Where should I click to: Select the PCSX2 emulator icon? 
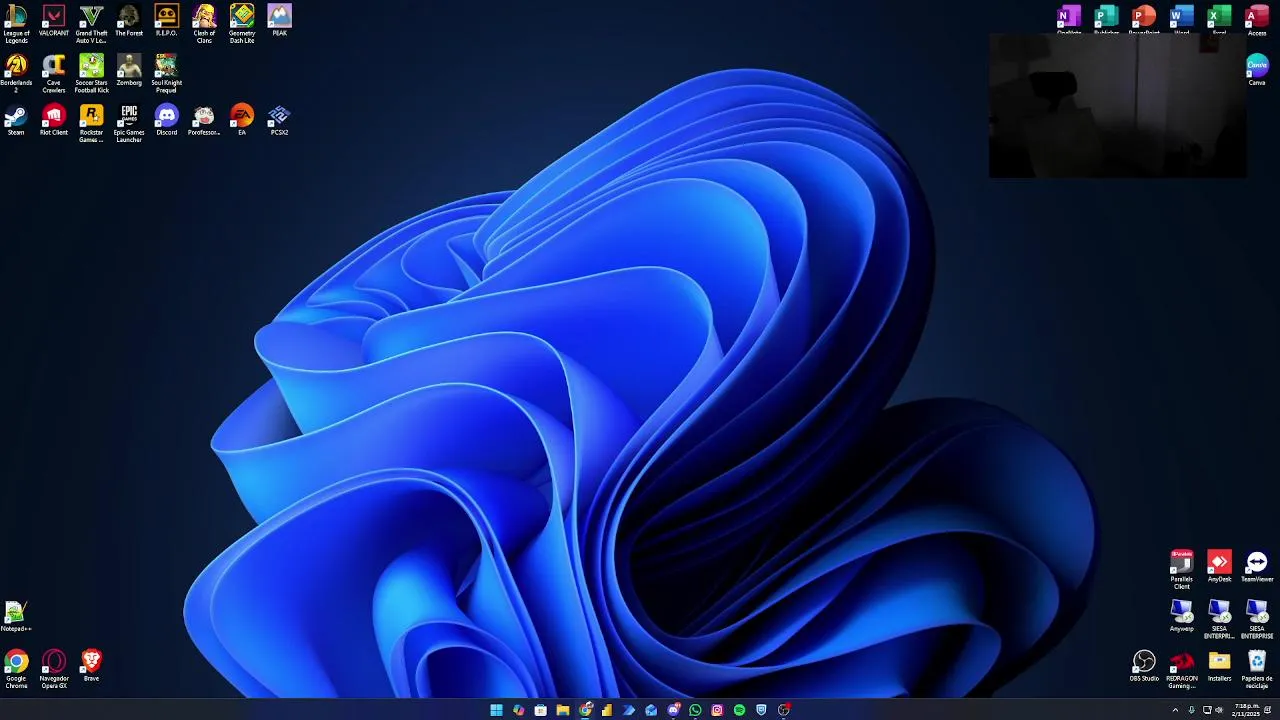[x=279, y=121]
